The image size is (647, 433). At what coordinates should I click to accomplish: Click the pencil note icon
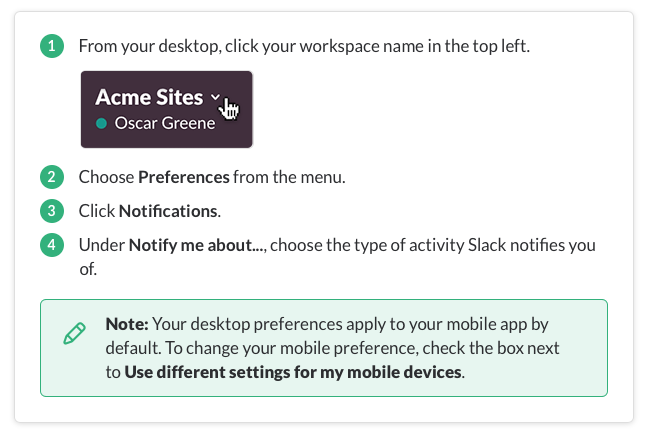coord(75,333)
